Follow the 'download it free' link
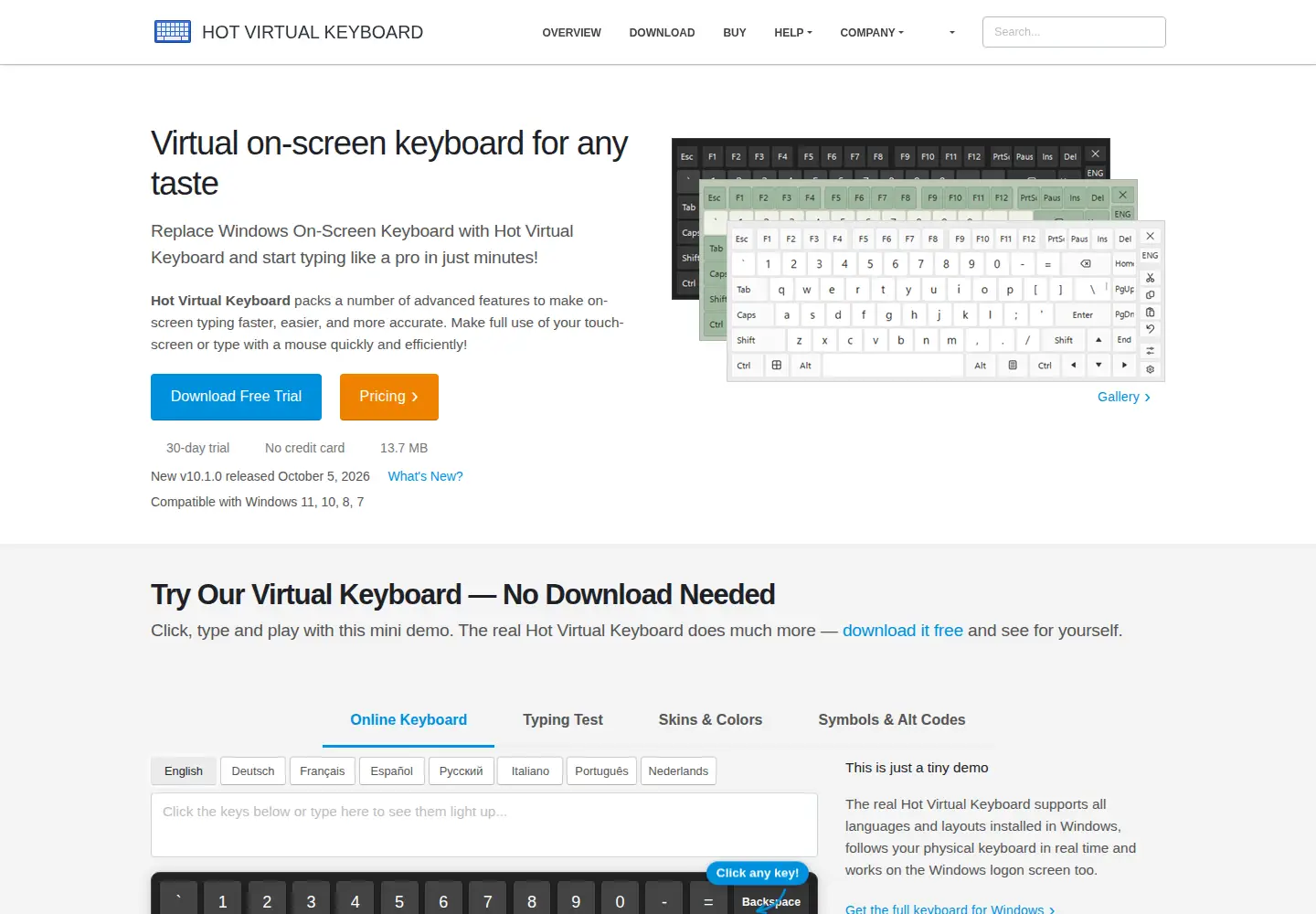The width and height of the screenshot is (1316, 914). tap(903, 631)
